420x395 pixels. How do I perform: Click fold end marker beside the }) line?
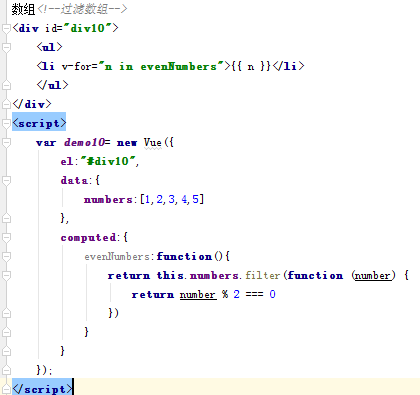[x=6, y=313]
